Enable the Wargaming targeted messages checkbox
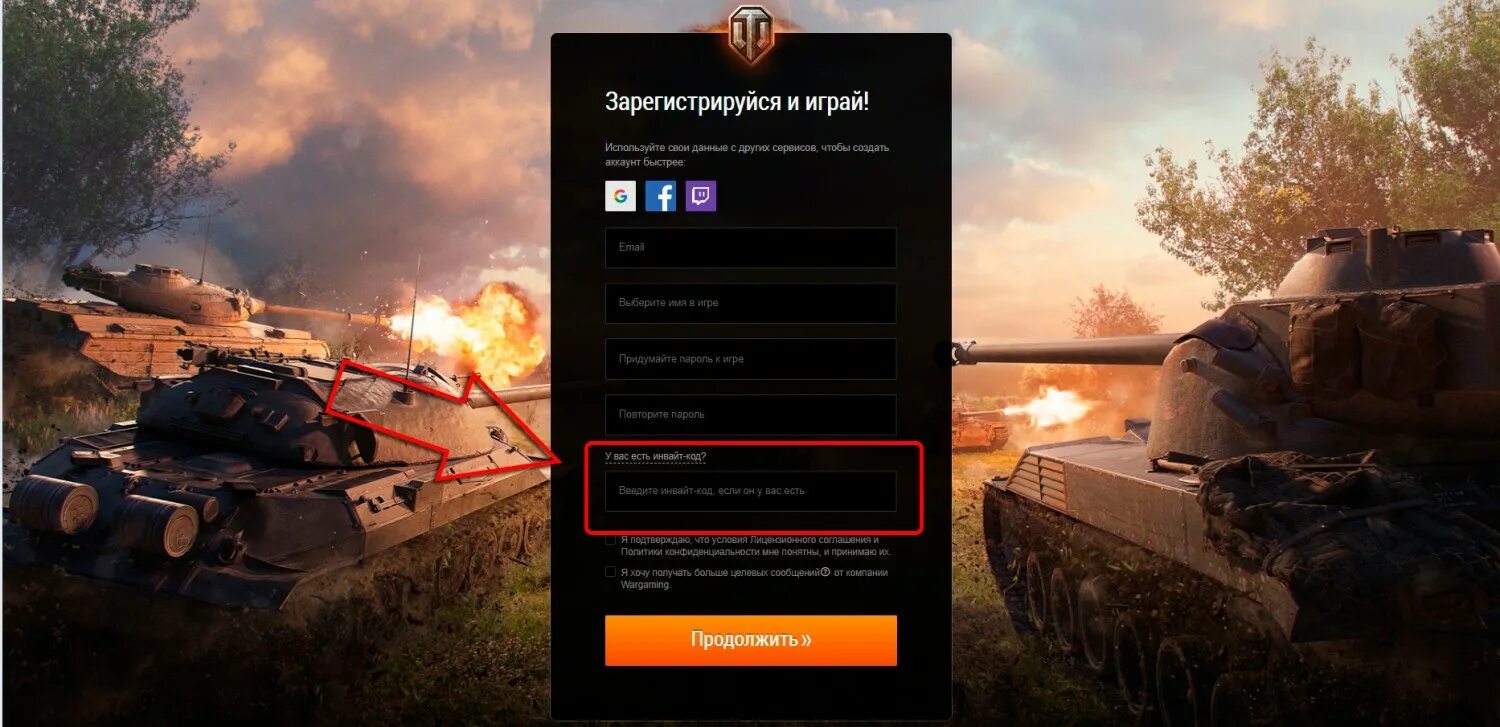 pyautogui.click(x=610, y=572)
